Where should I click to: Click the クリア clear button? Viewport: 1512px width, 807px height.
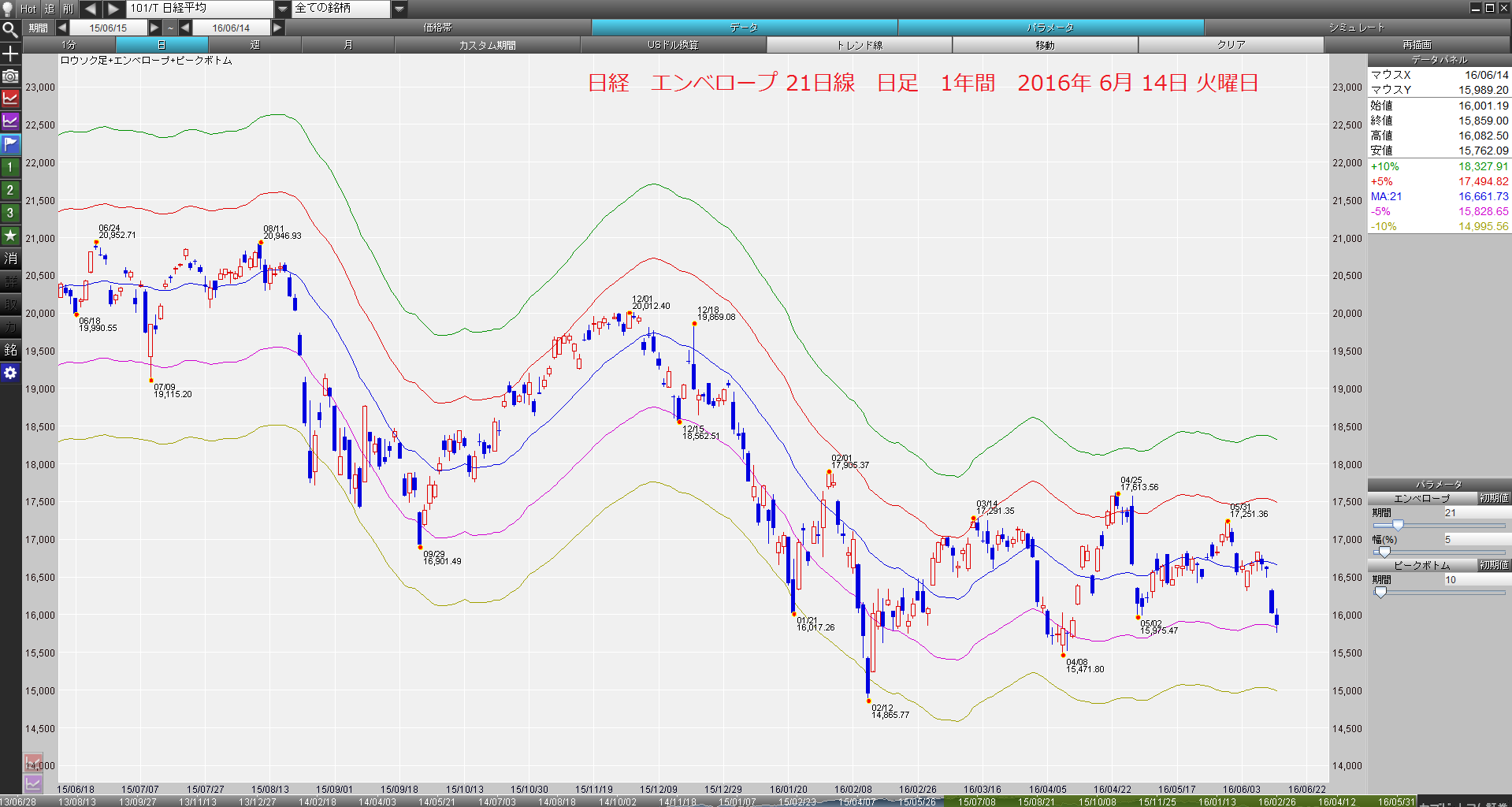tap(1231, 45)
